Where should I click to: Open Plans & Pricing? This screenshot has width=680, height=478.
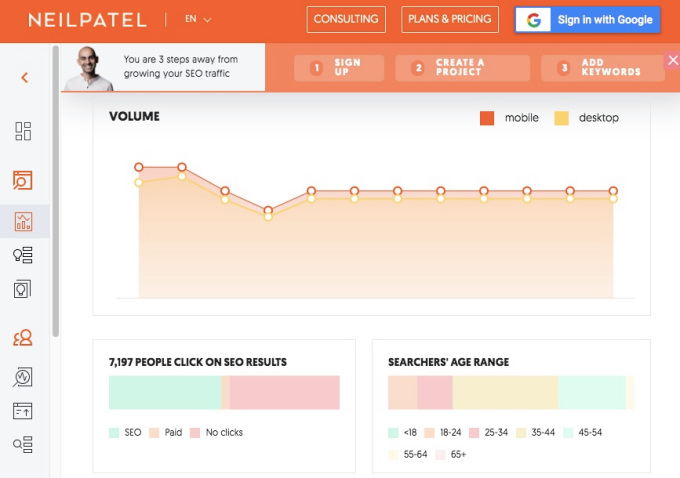[x=450, y=20]
